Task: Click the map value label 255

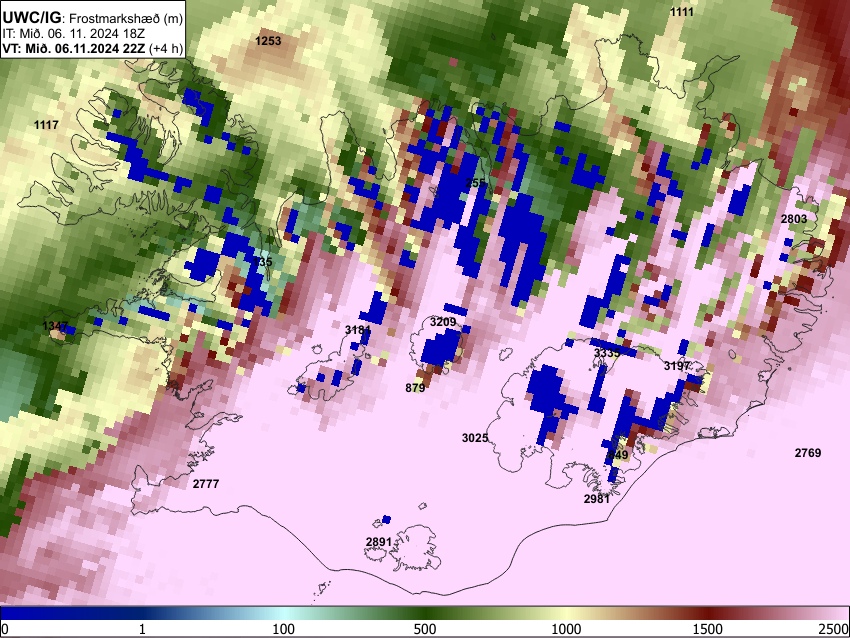Action: pyautogui.click(x=475, y=183)
